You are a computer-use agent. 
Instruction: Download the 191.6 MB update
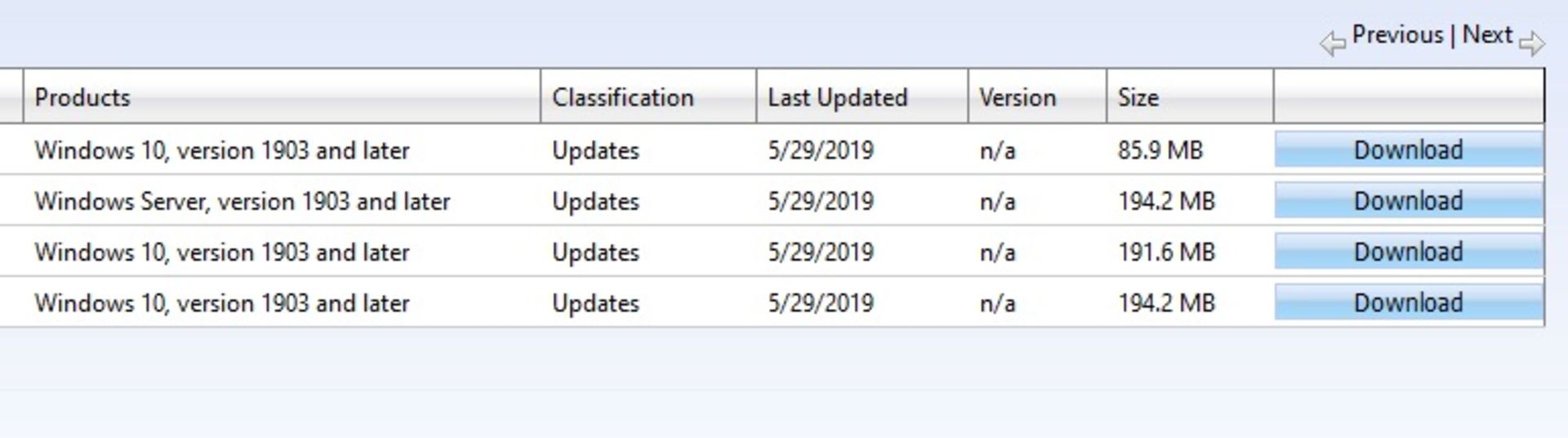click(1408, 252)
